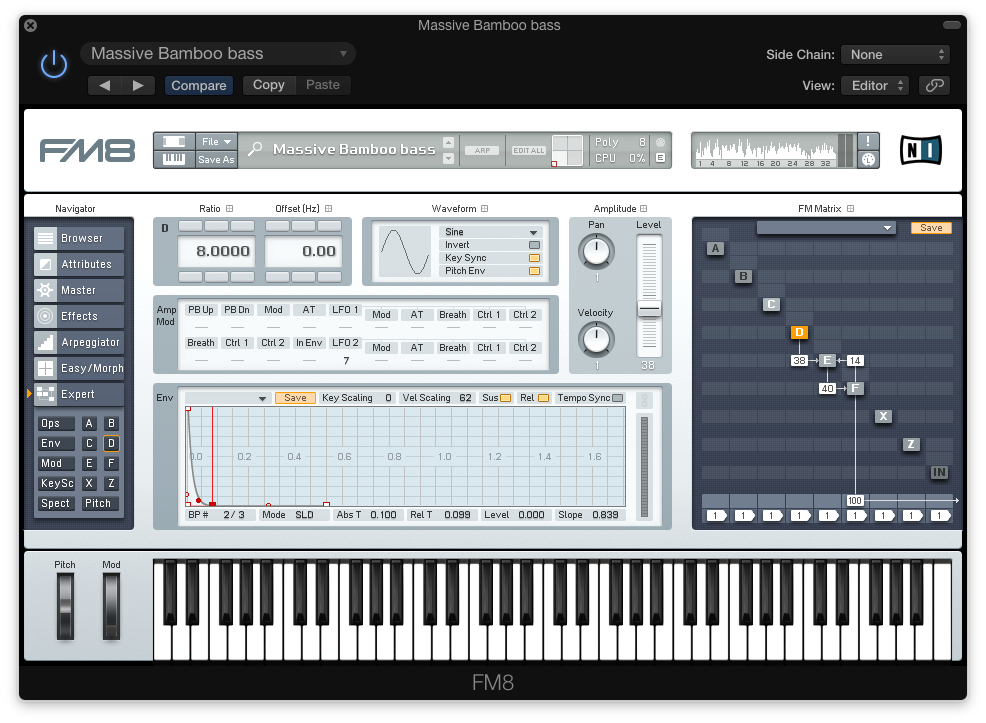986x723 pixels.
Task: Switch to the KeySc tab
Action: (56, 483)
